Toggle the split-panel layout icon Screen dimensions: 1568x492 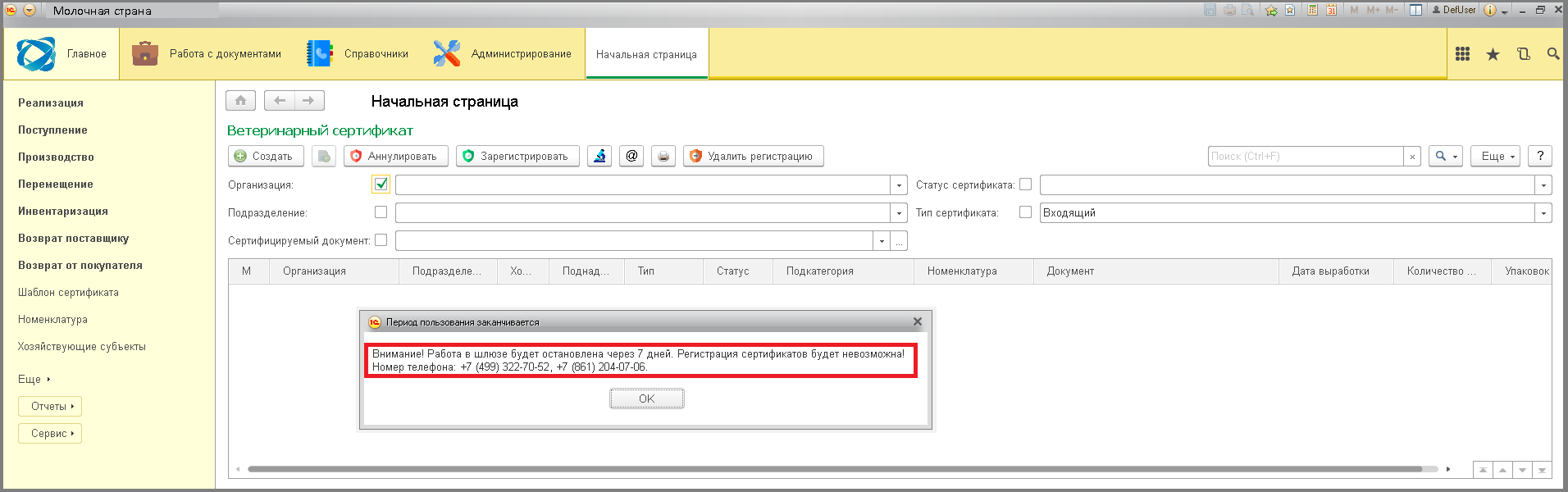pos(1415,11)
